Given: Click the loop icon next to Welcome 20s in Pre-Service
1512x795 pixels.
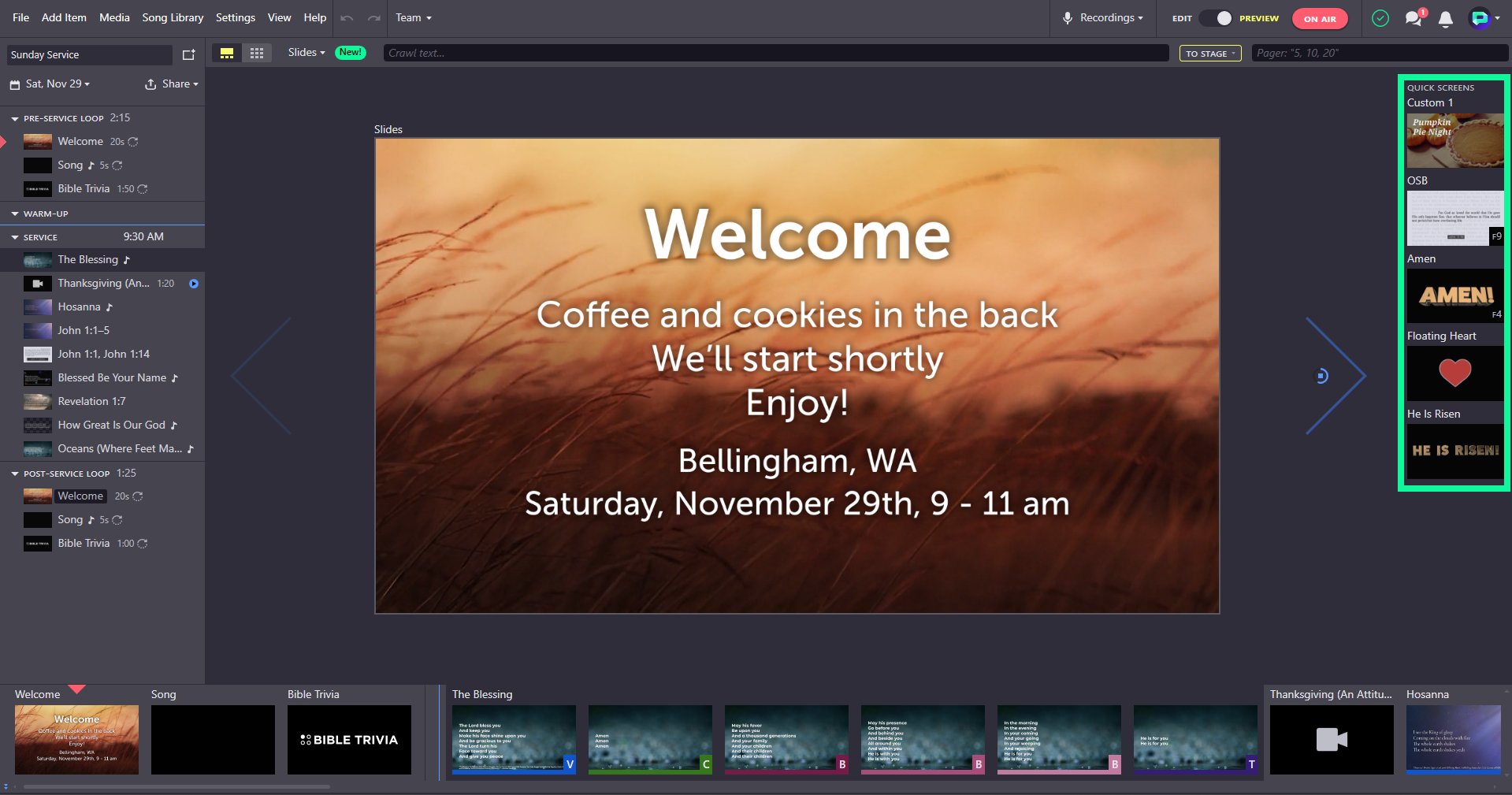Looking at the screenshot, I should coord(133,142).
